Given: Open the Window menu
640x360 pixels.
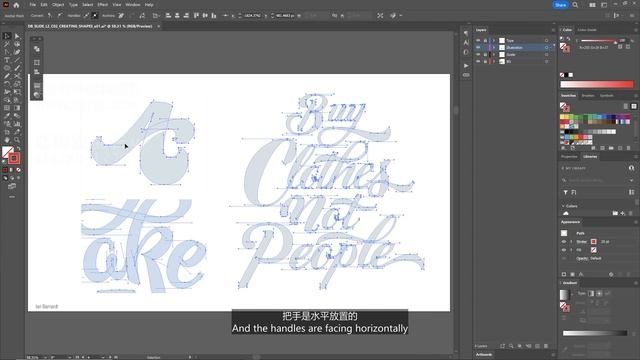Looking at the screenshot, I should click(x=133, y=5).
